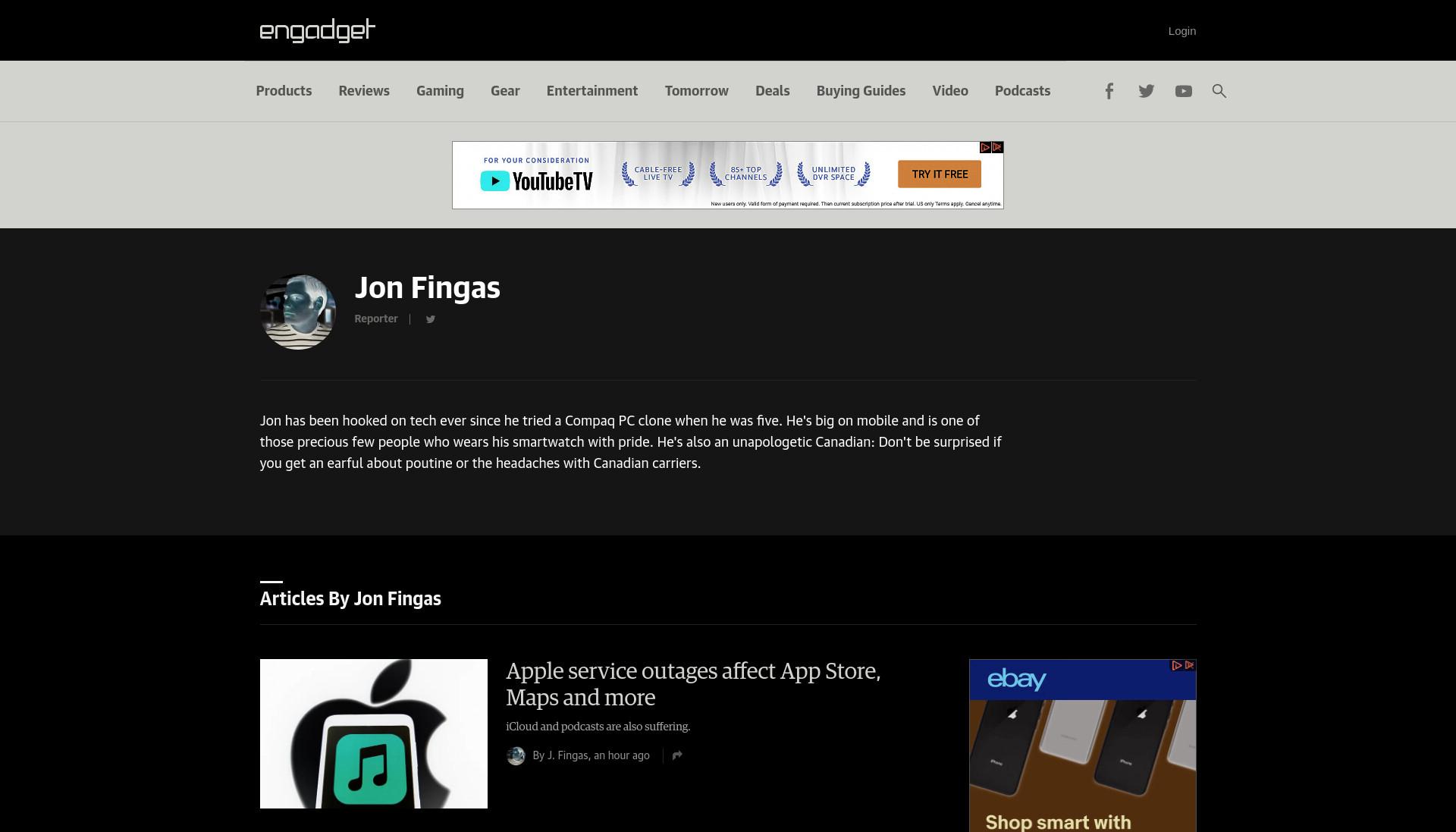The width and height of the screenshot is (1456, 832).
Task: Visit Jon Fingas's Twitter profile icon
Action: pyautogui.click(x=430, y=319)
